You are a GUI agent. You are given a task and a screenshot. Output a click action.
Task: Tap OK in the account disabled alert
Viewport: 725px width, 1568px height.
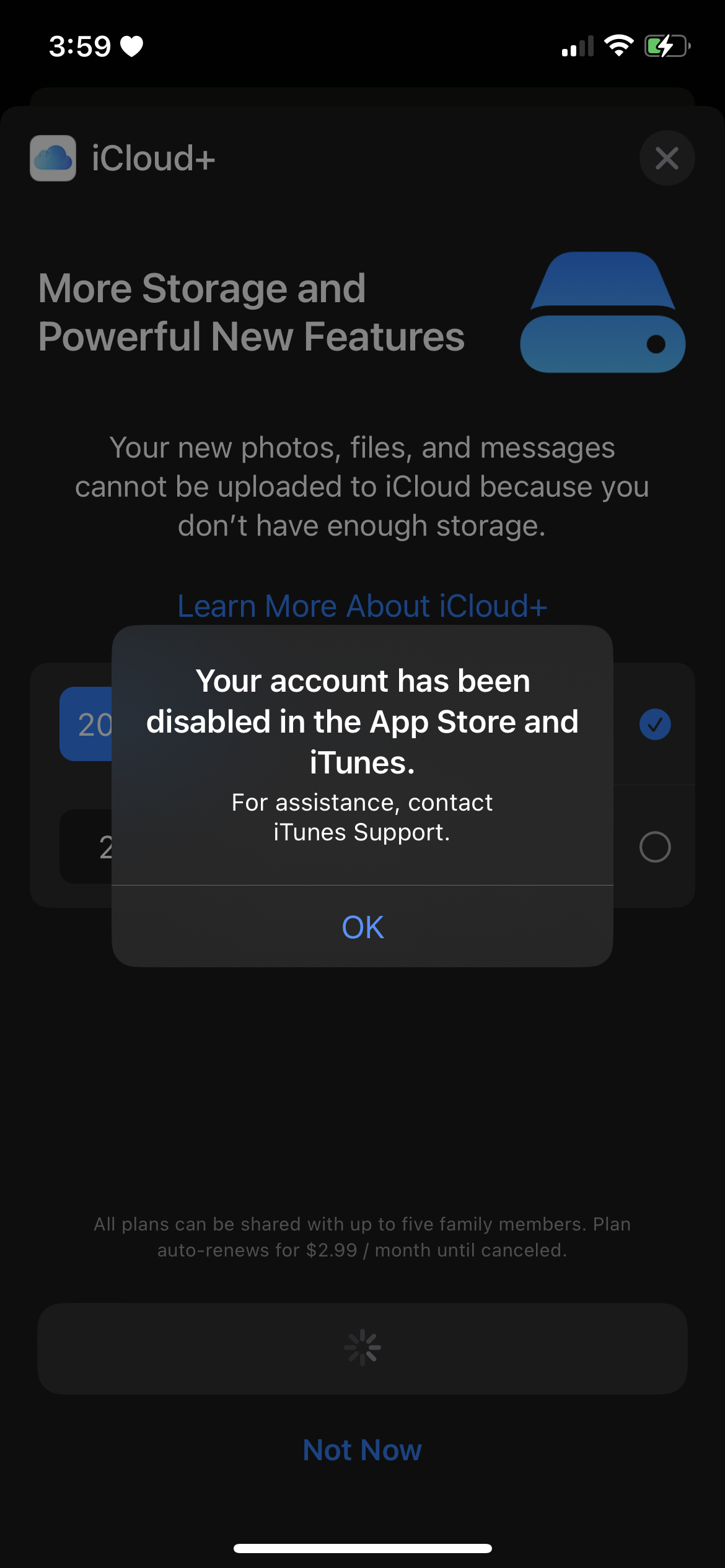(362, 926)
